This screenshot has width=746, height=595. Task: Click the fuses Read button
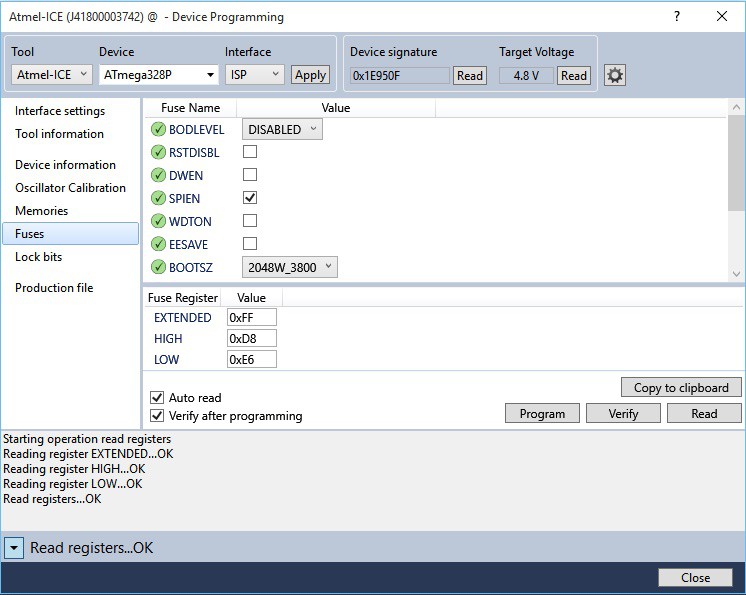pos(704,413)
